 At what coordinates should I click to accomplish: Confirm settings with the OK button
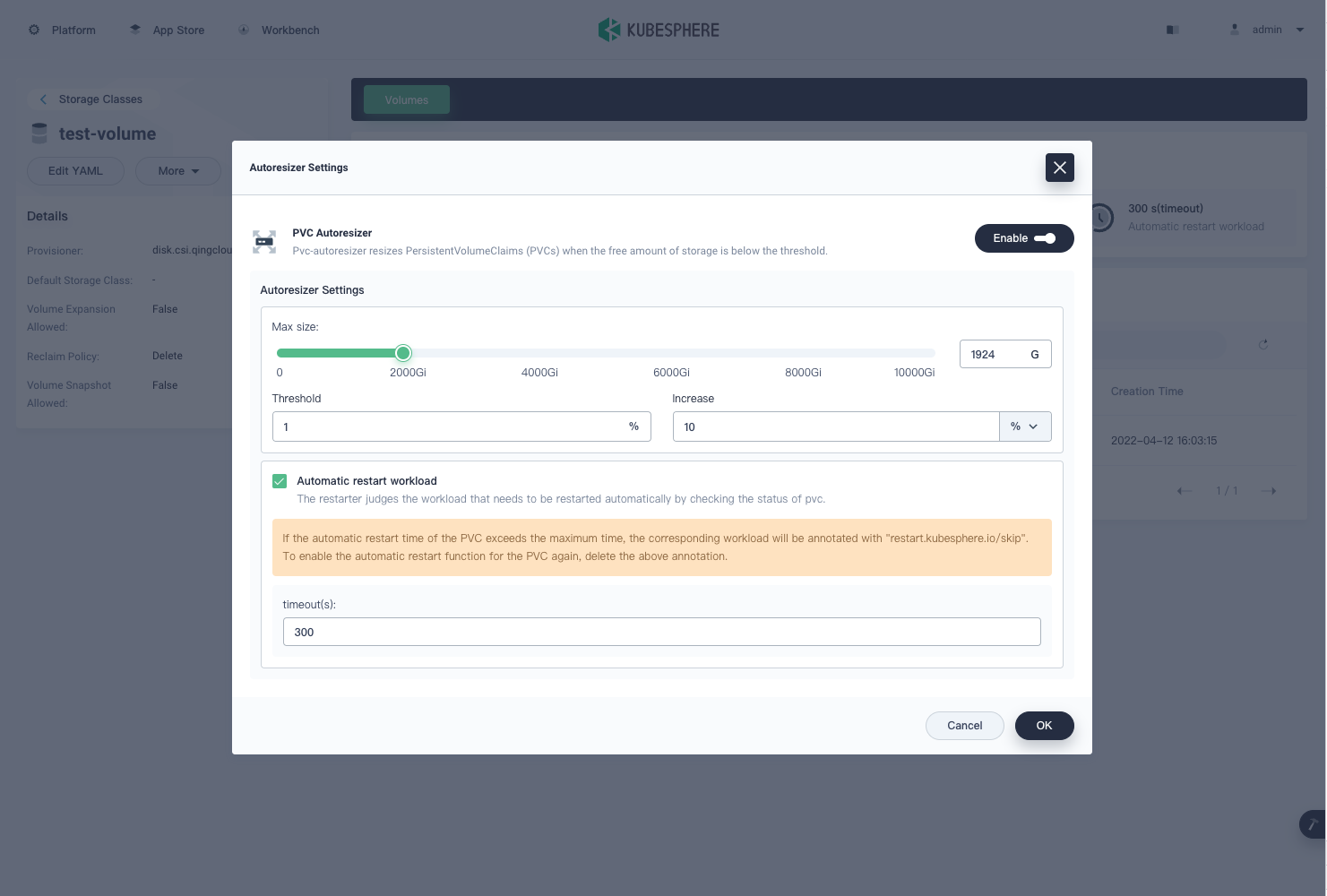pyautogui.click(x=1044, y=726)
